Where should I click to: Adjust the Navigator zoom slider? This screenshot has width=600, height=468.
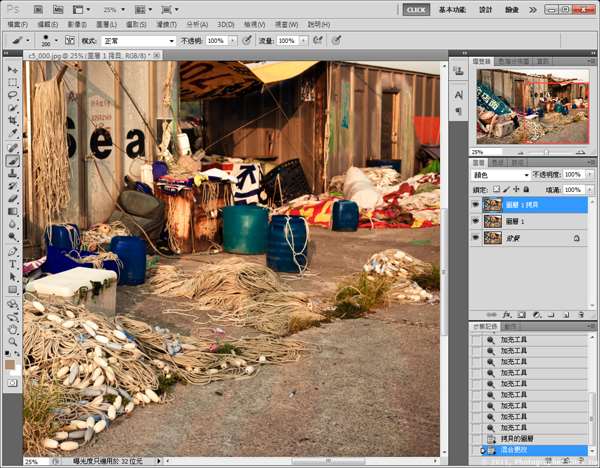tap(547, 152)
